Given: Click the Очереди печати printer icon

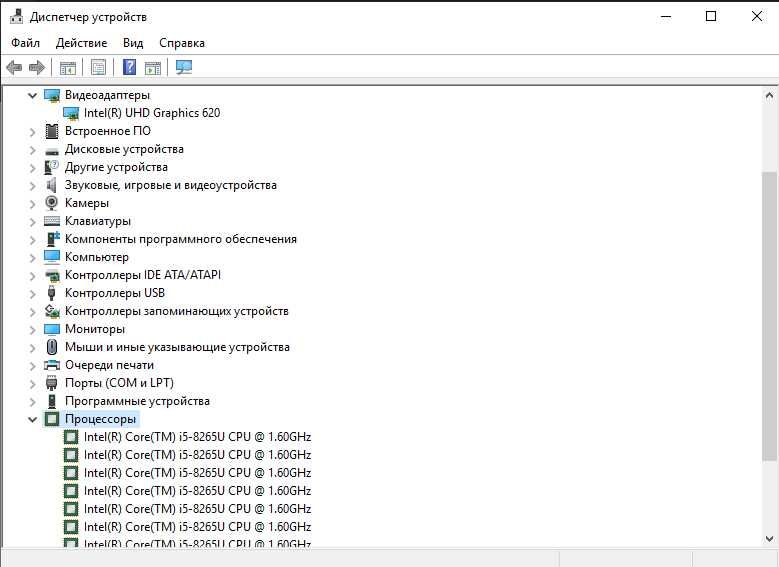Looking at the screenshot, I should coord(52,365).
